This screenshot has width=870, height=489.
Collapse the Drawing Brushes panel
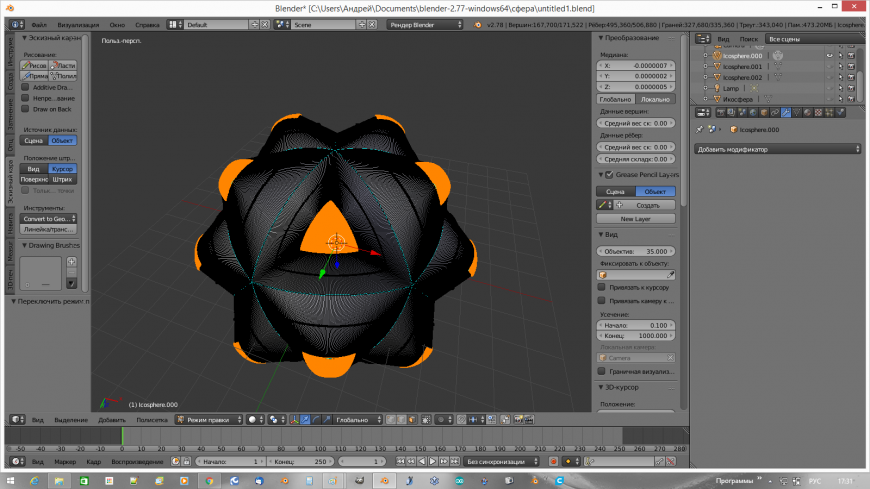[x=24, y=245]
